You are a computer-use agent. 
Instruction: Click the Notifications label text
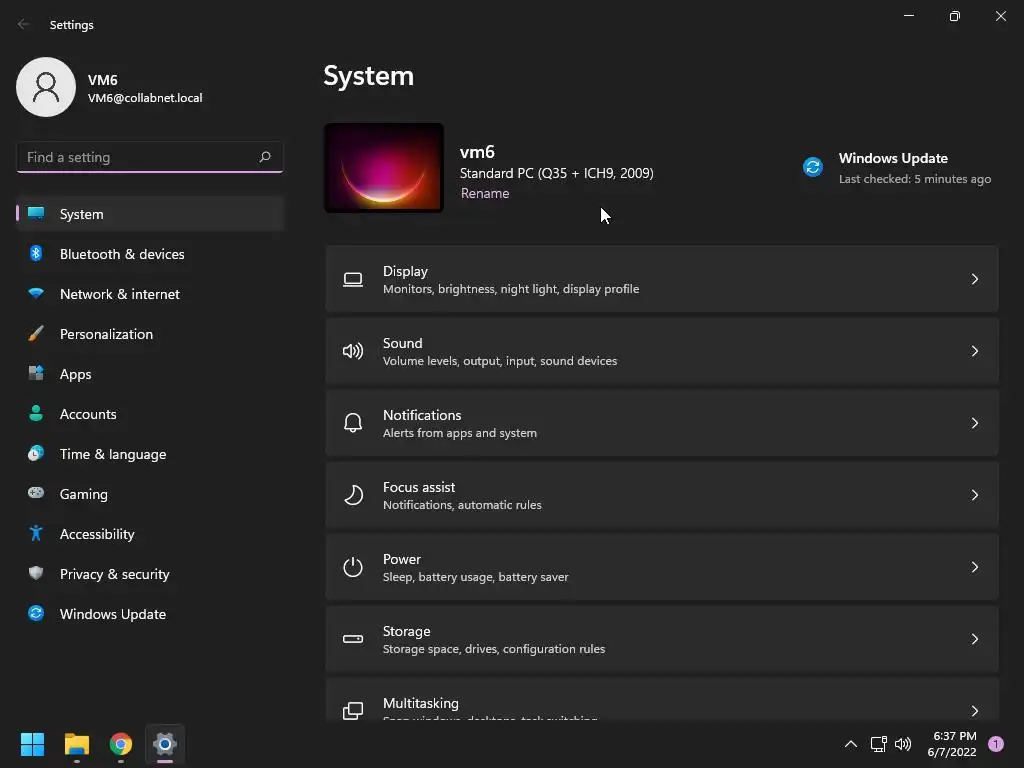[422, 415]
